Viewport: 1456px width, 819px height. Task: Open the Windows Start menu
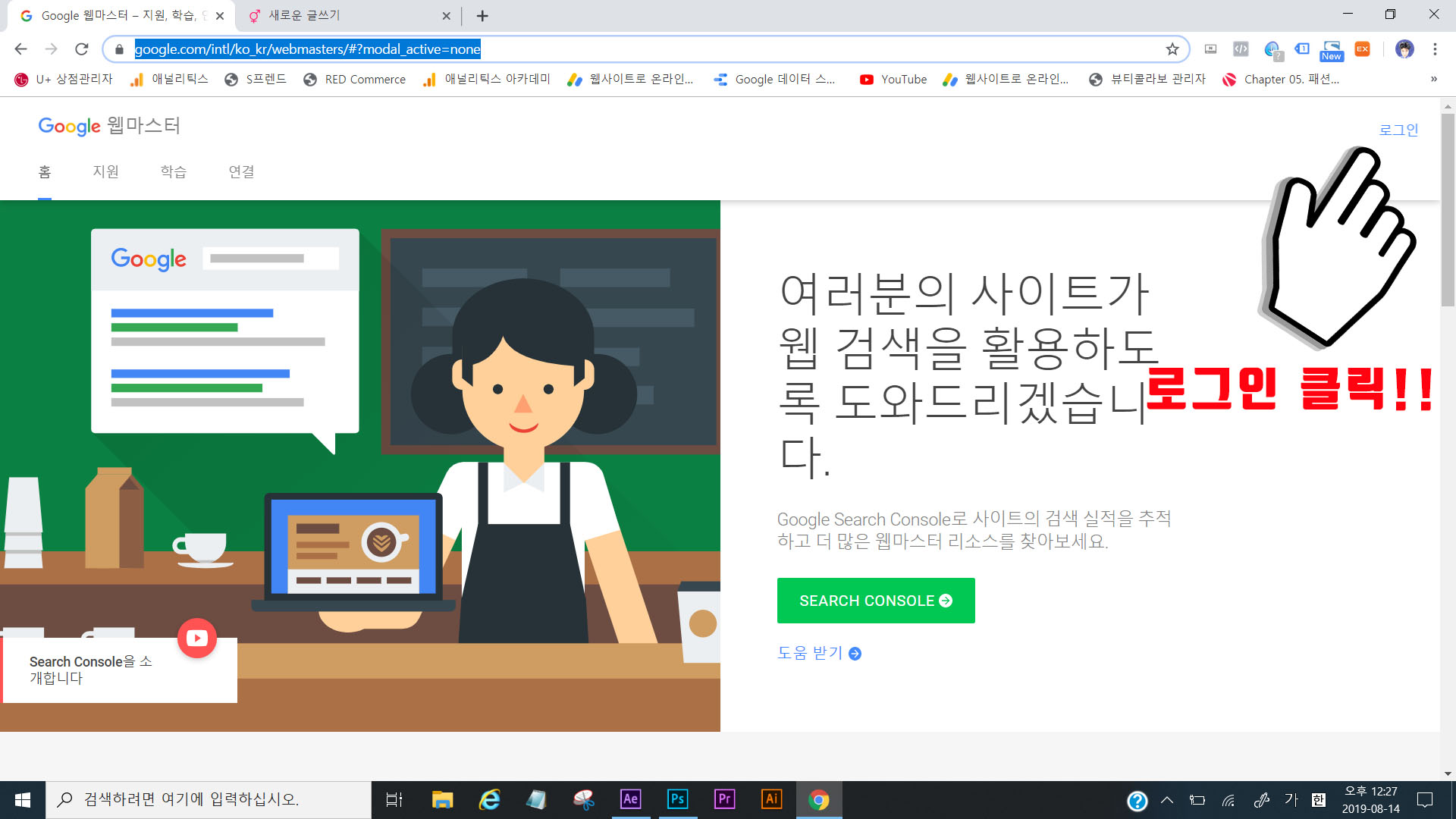pos(23,800)
